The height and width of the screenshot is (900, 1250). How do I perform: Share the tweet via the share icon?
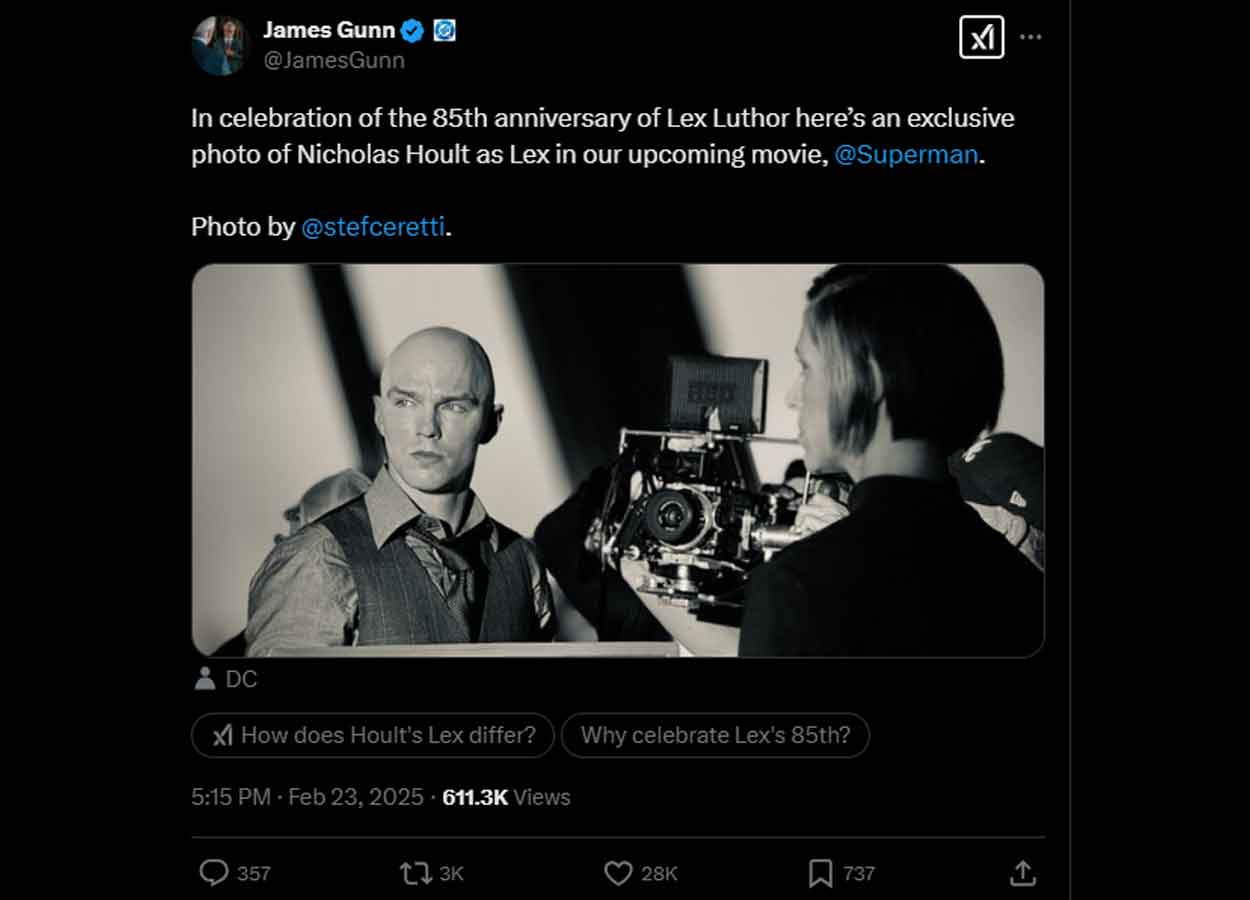click(1022, 873)
